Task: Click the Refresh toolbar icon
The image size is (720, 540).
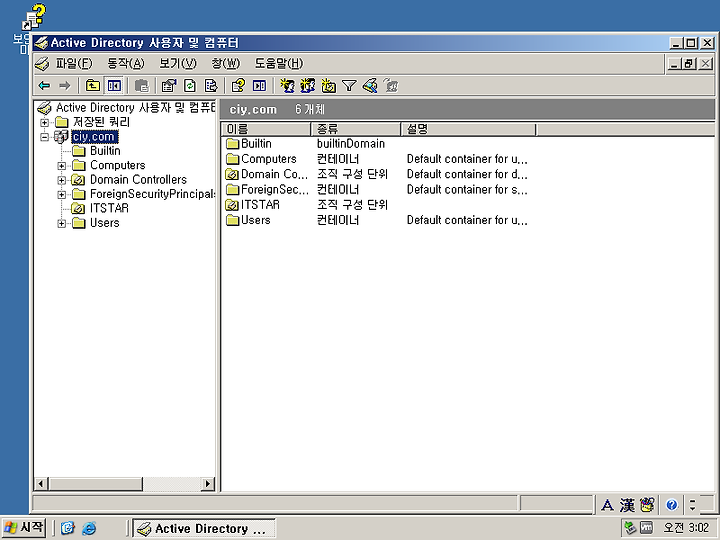Action: (x=190, y=85)
